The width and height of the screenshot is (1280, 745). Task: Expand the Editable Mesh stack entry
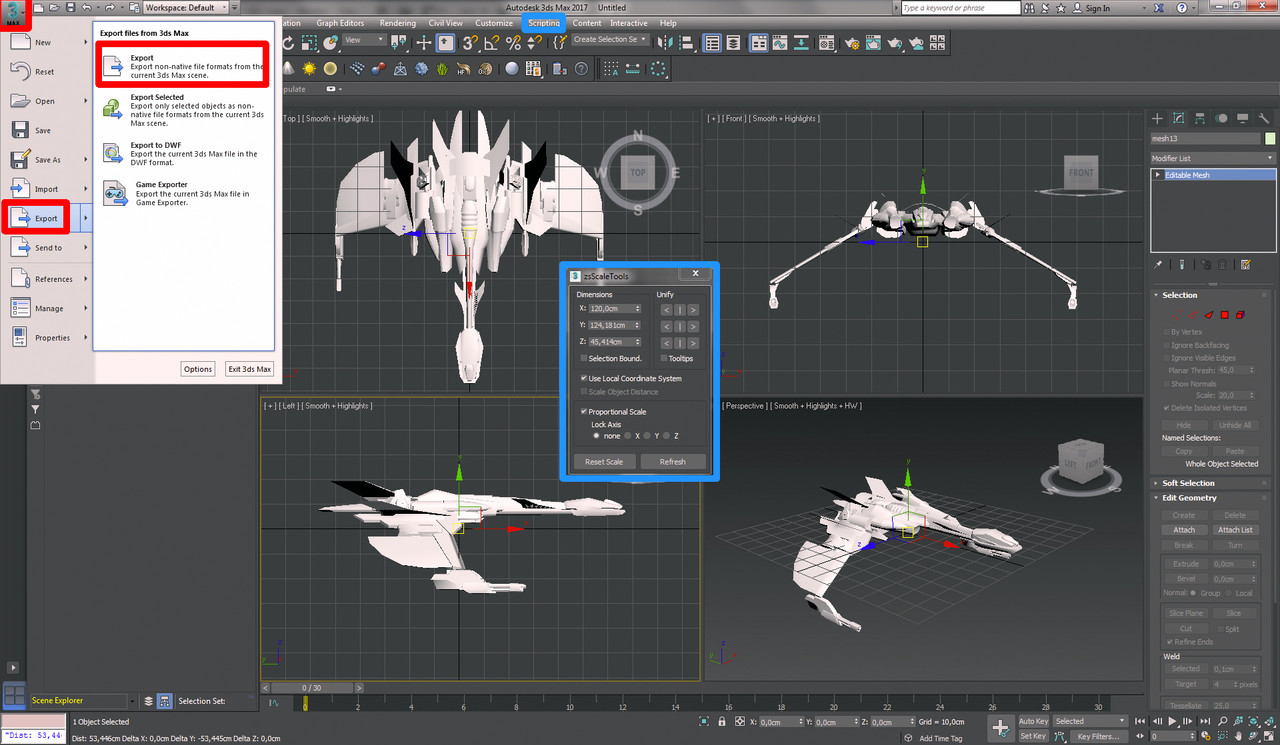tap(1158, 175)
